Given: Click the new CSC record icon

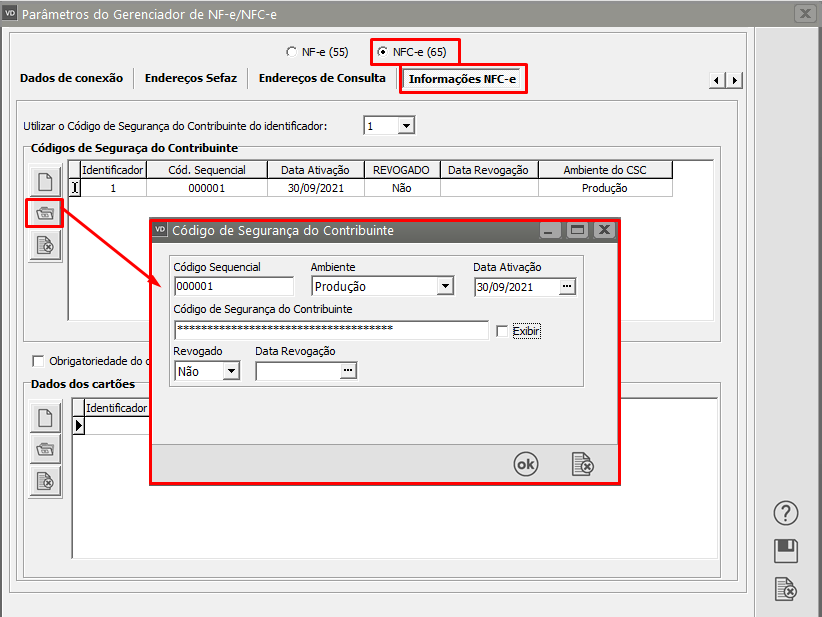Looking at the screenshot, I should coord(45,182).
